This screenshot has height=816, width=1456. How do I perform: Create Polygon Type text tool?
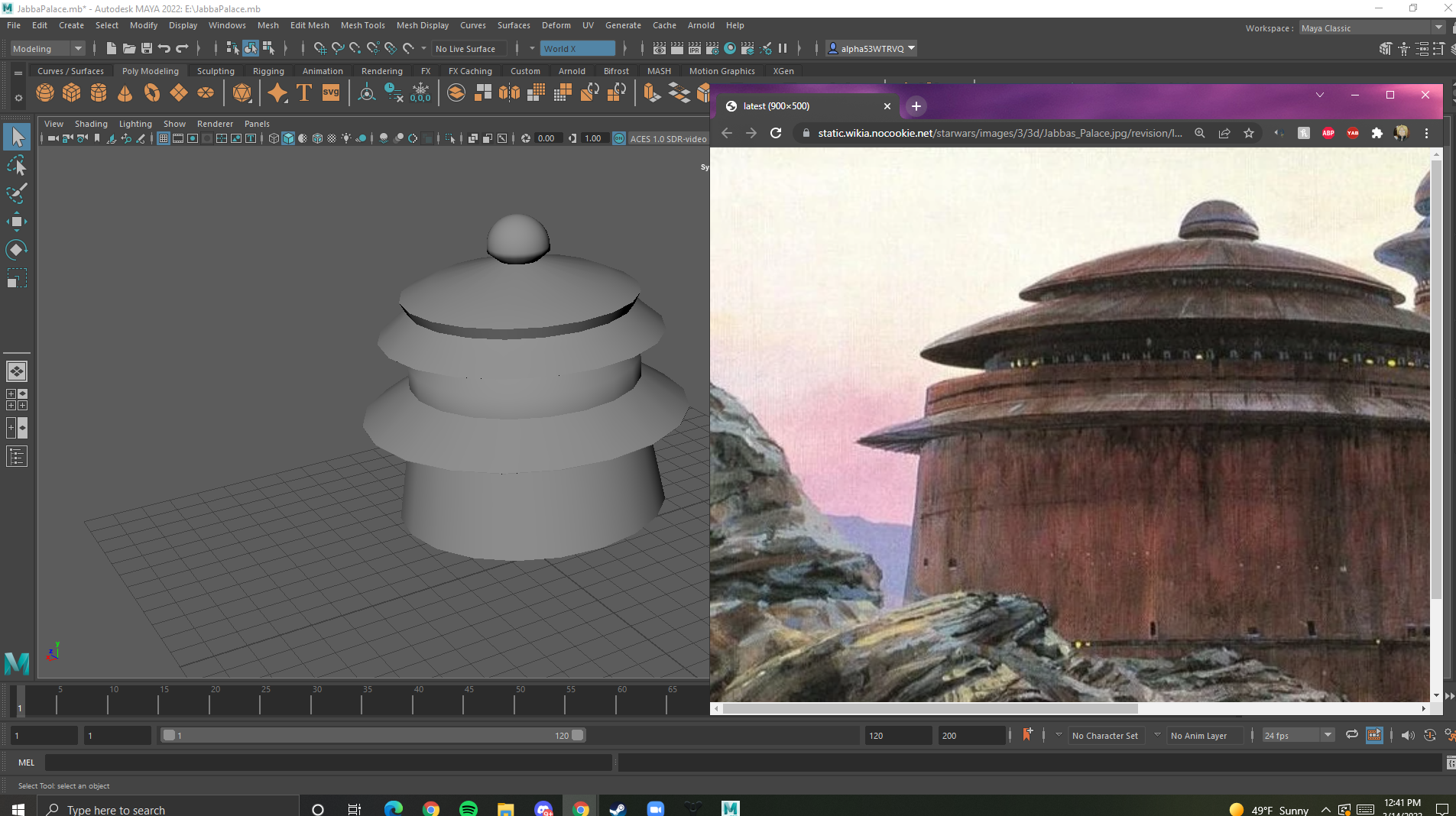304,93
